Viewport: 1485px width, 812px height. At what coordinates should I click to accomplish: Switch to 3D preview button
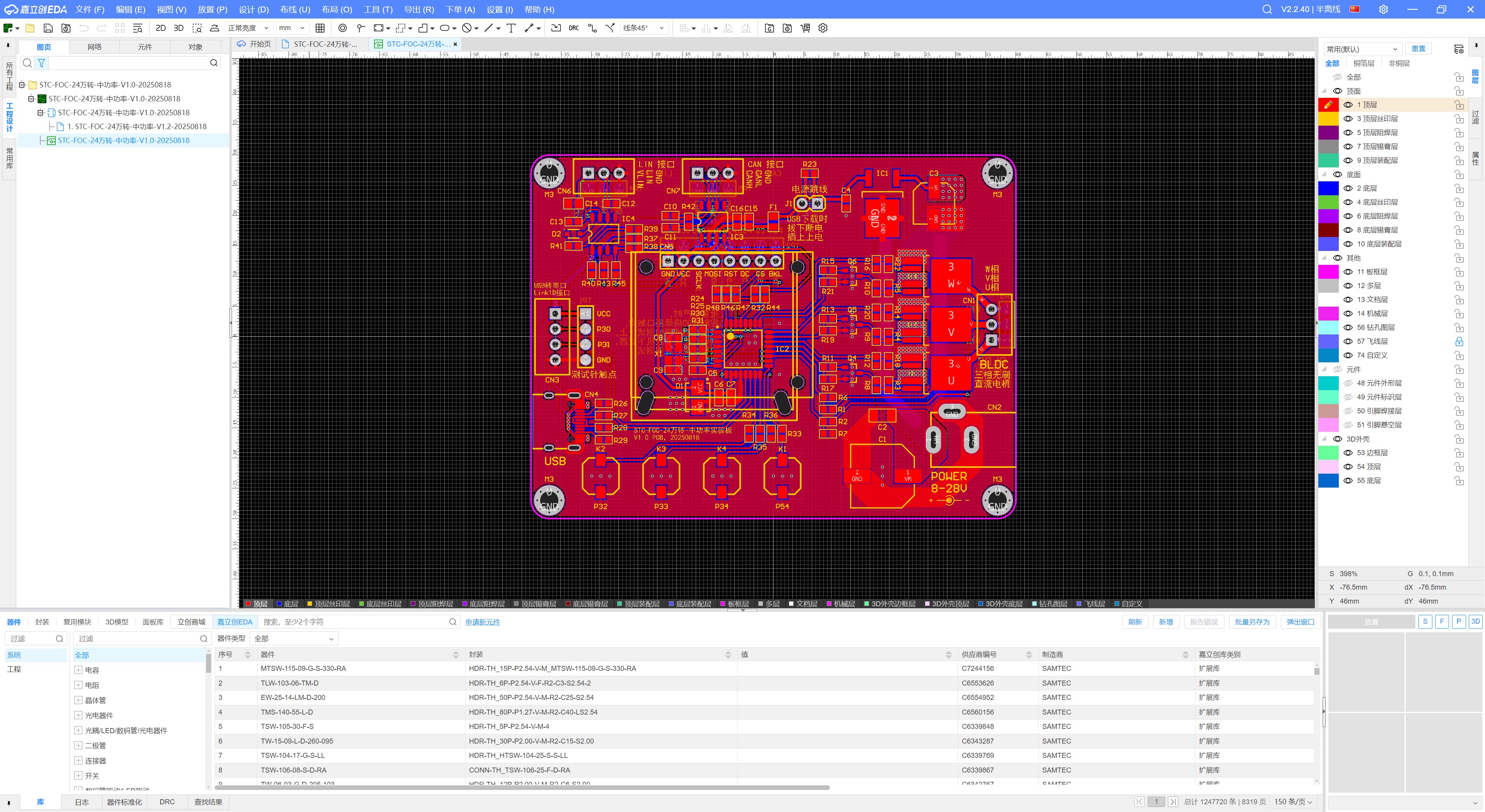tap(179, 28)
